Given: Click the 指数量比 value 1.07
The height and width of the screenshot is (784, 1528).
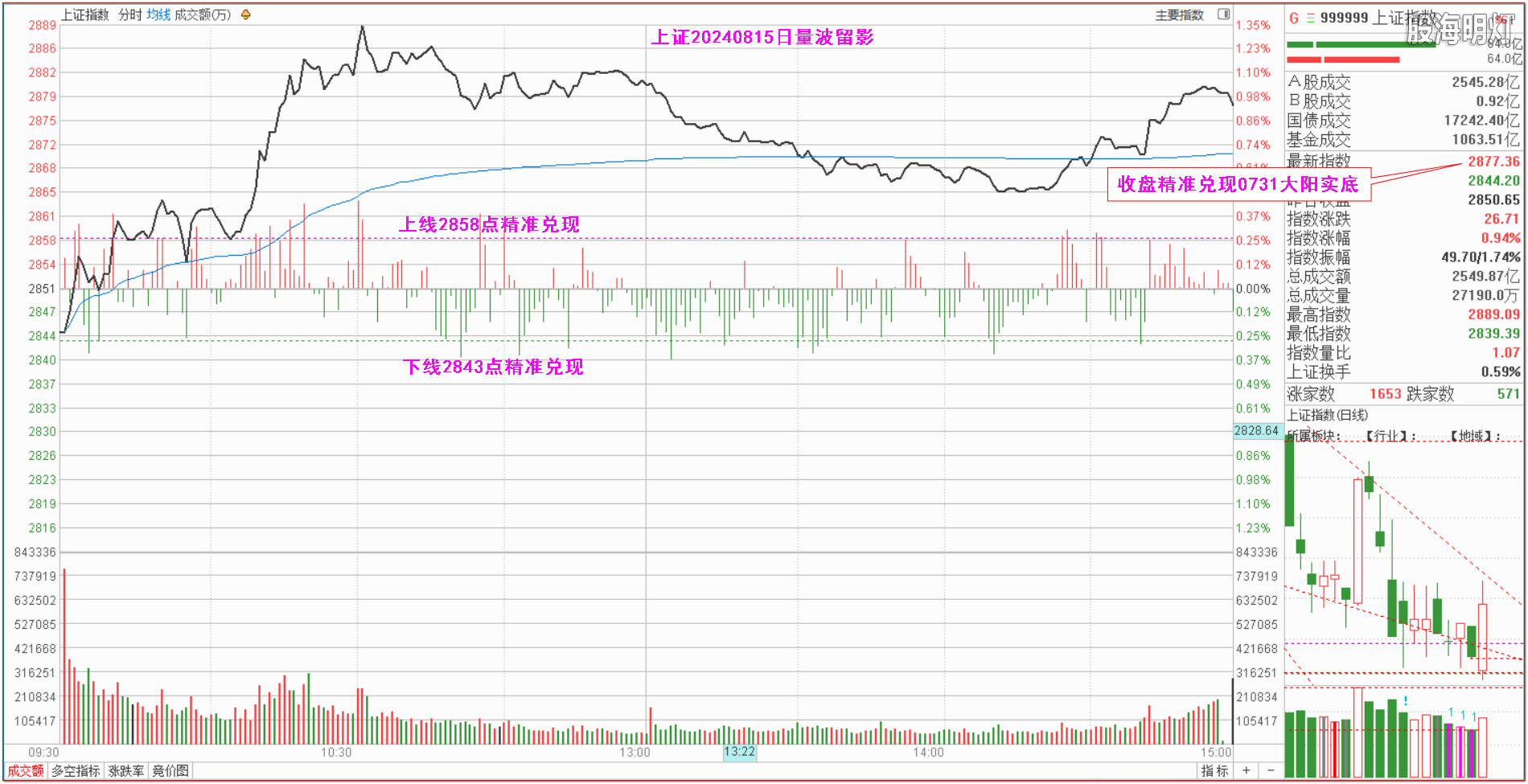Looking at the screenshot, I should click(x=1505, y=353).
